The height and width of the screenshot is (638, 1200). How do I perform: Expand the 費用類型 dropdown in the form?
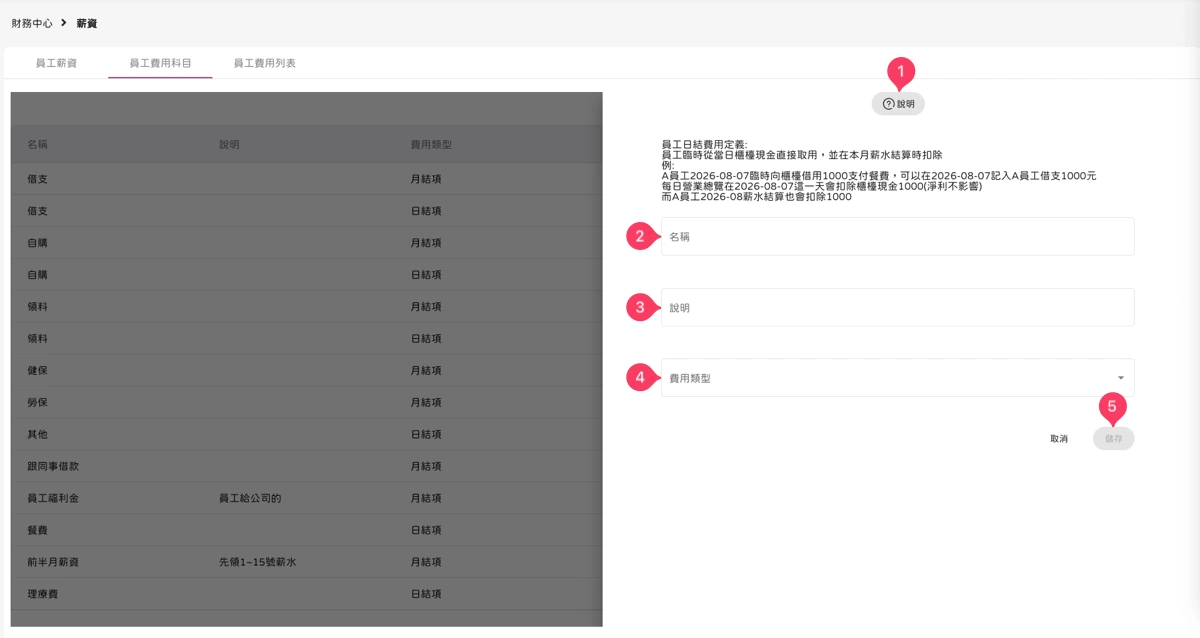coord(897,378)
